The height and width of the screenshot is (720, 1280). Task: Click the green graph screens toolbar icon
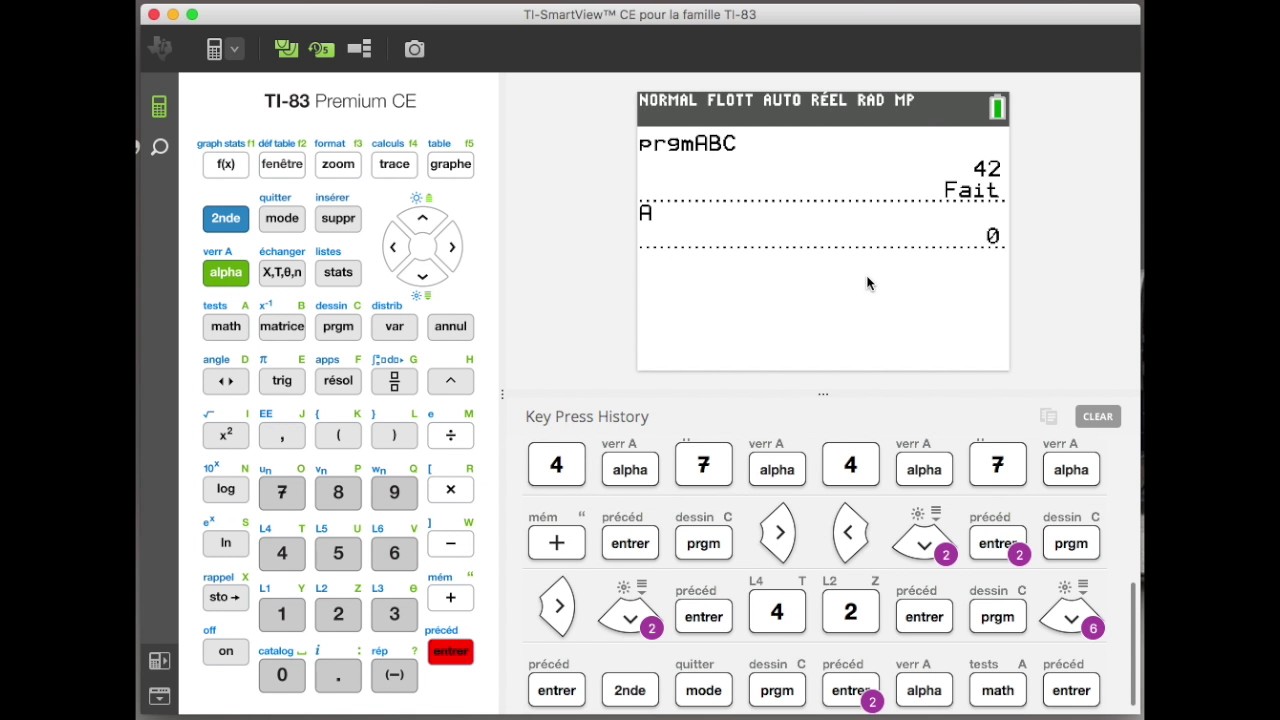(286, 48)
